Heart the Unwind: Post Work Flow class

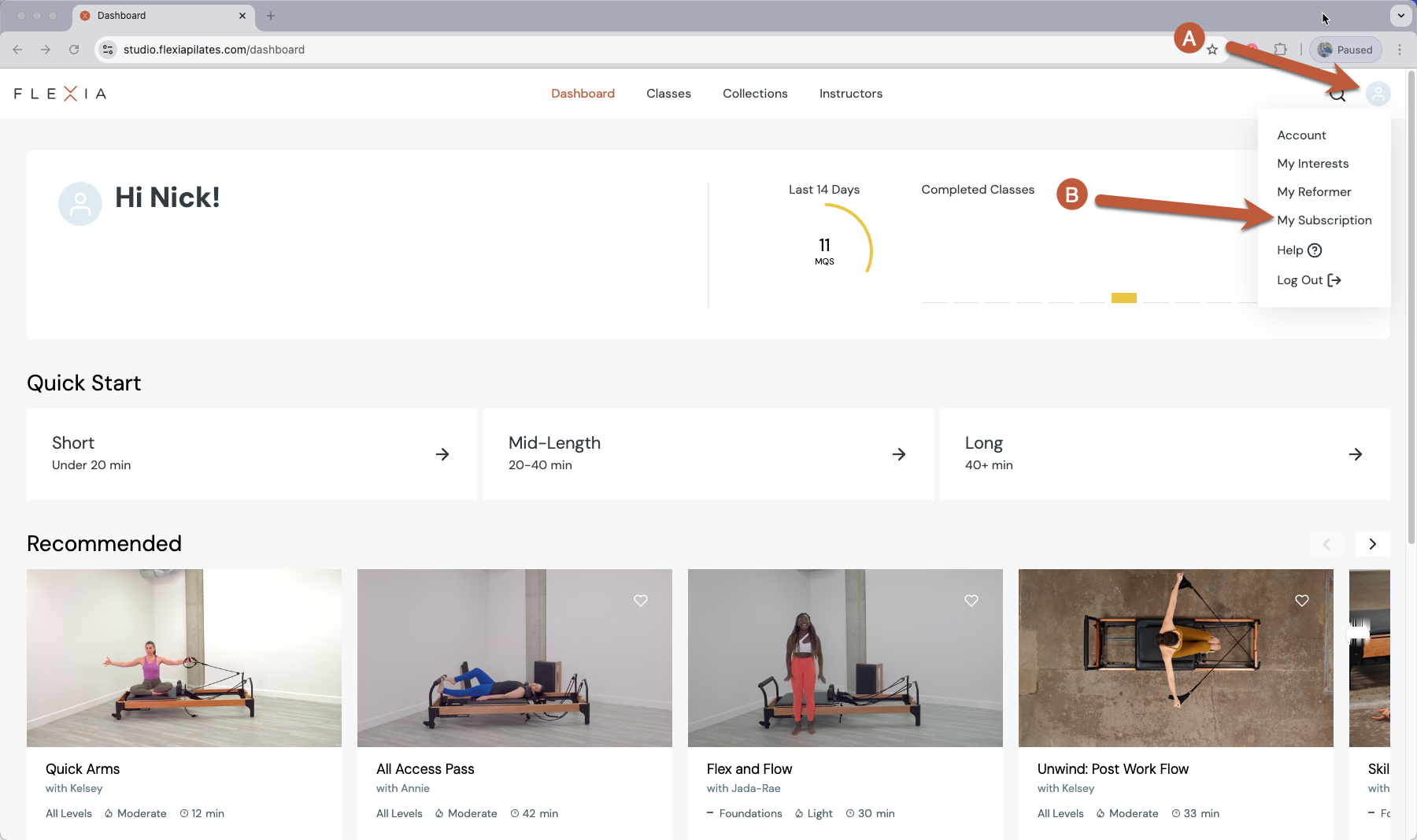point(1302,601)
